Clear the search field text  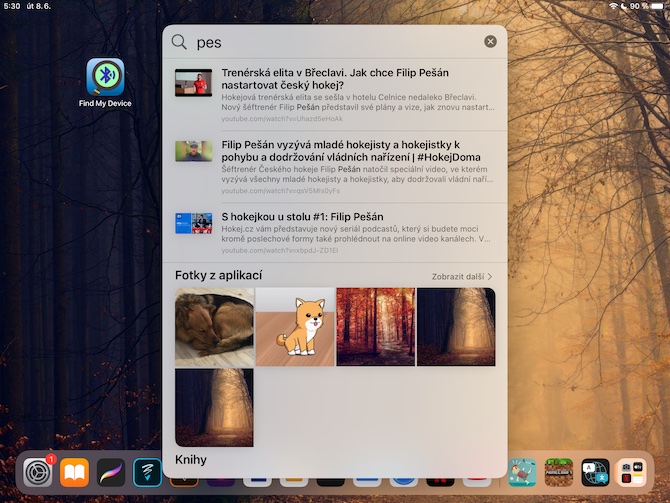pos(490,41)
